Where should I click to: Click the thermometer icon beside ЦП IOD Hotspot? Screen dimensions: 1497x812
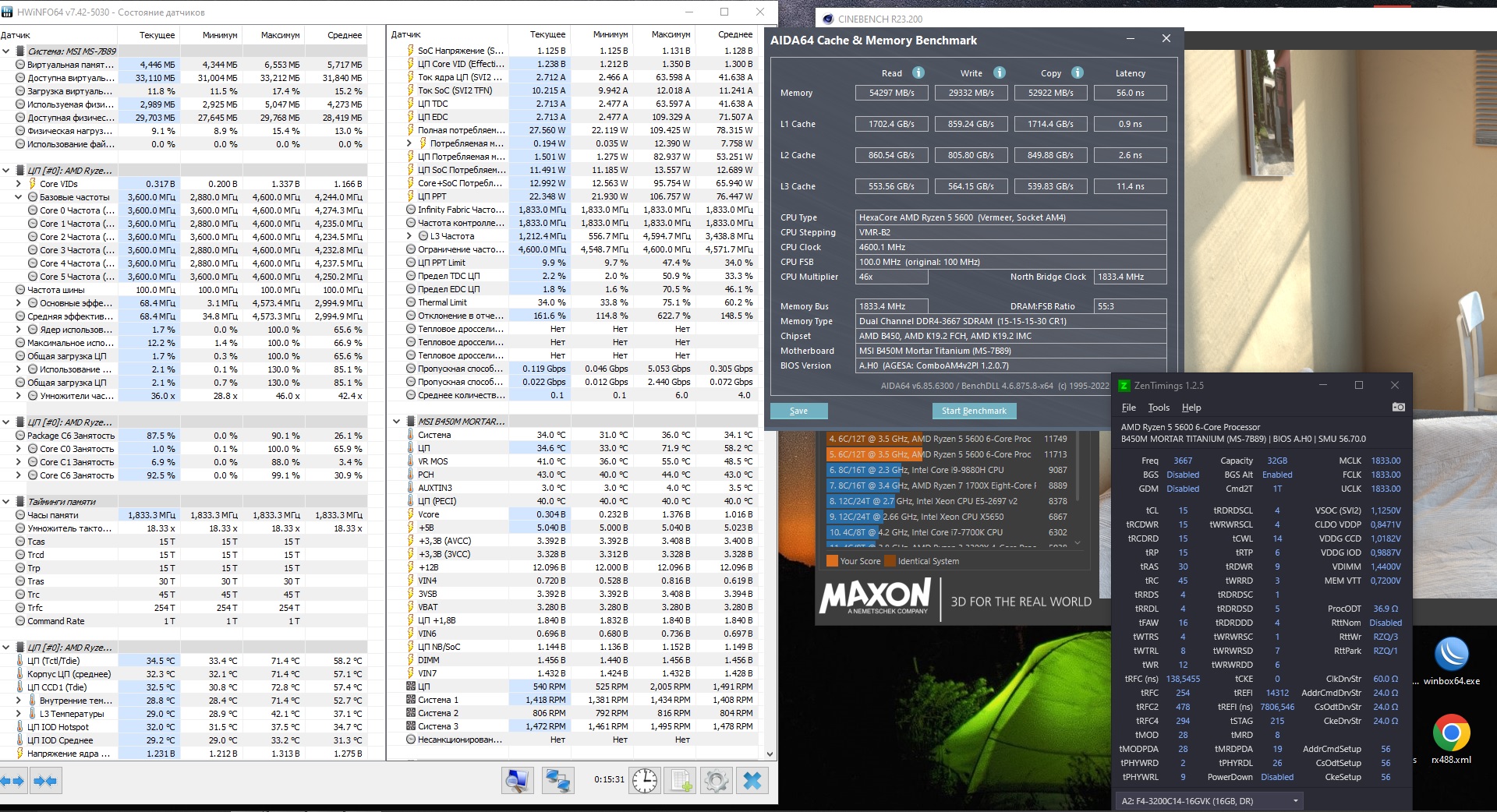tap(20, 727)
